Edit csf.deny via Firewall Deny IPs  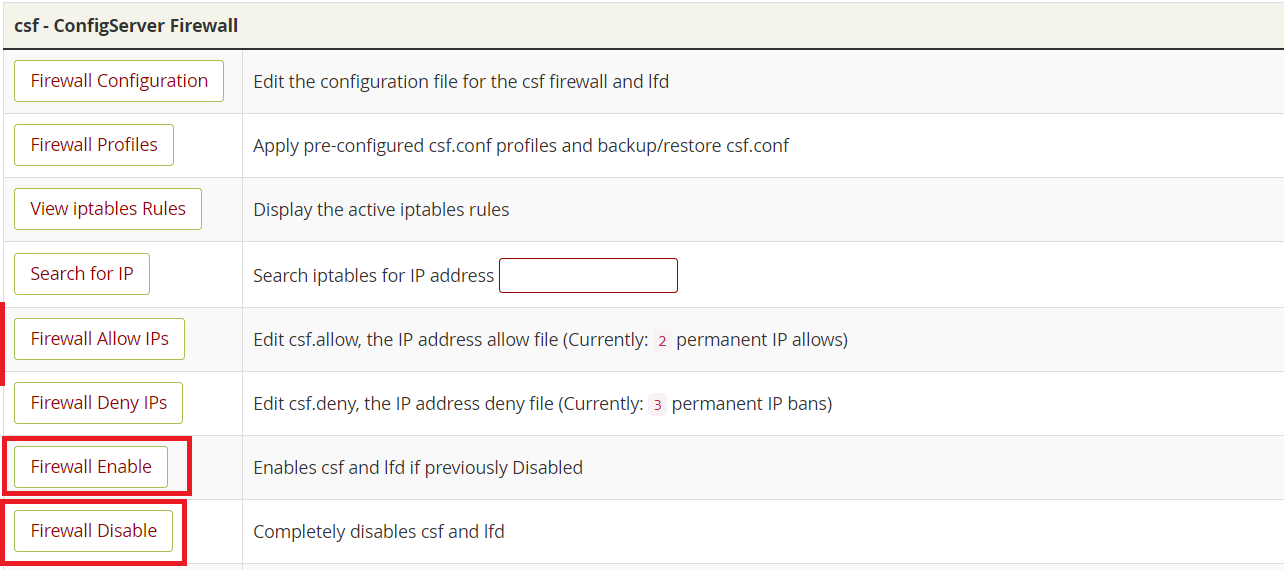(x=98, y=402)
